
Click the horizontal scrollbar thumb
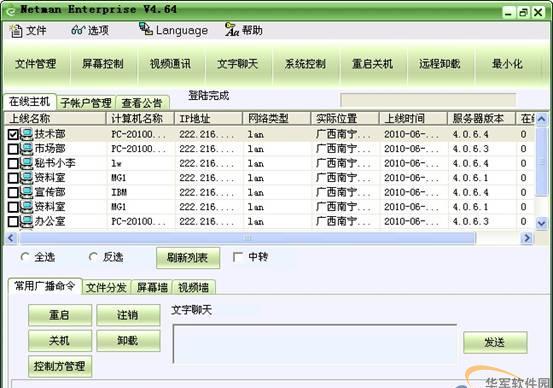pyautogui.click(x=248, y=238)
